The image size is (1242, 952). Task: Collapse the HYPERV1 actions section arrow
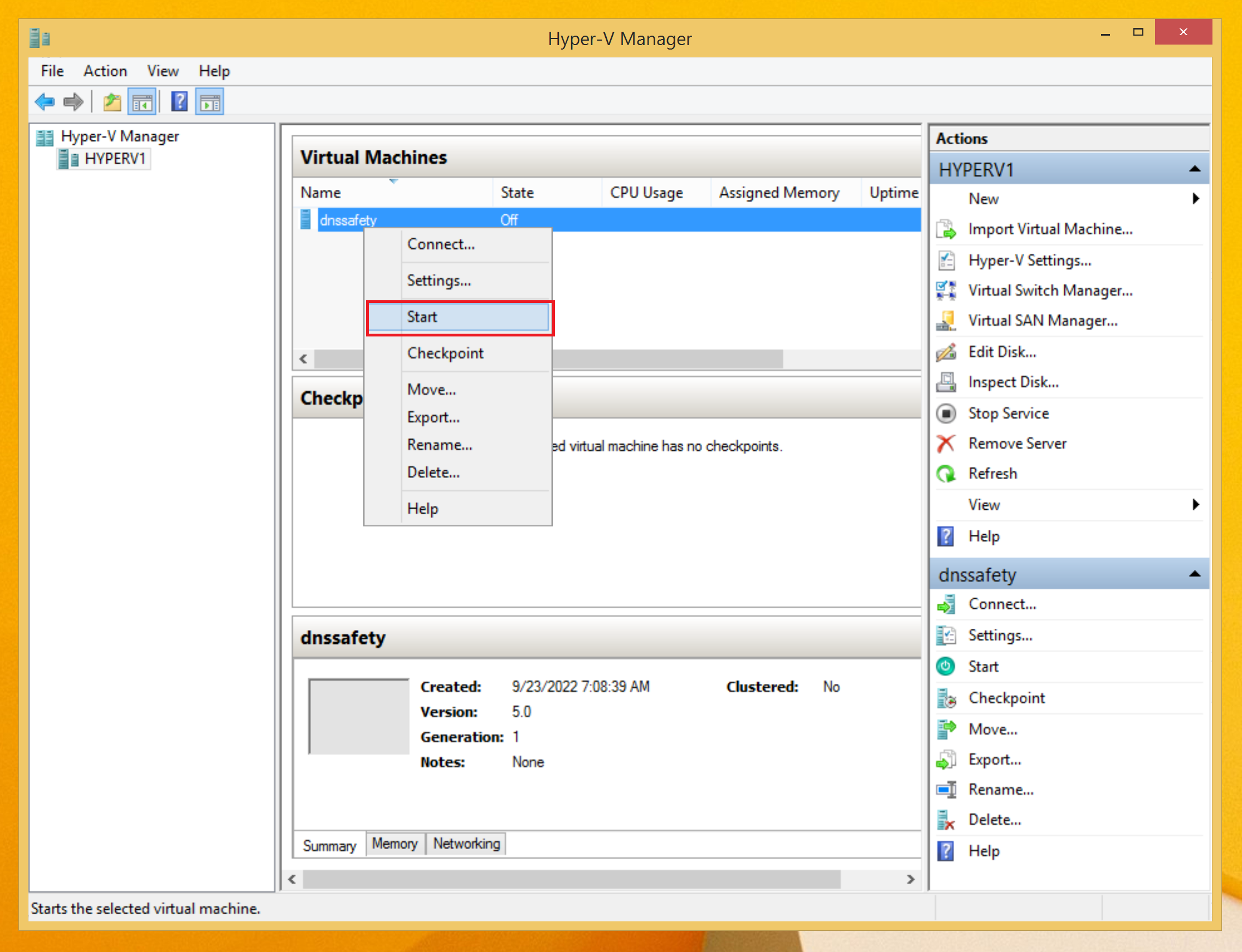(1195, 169)
